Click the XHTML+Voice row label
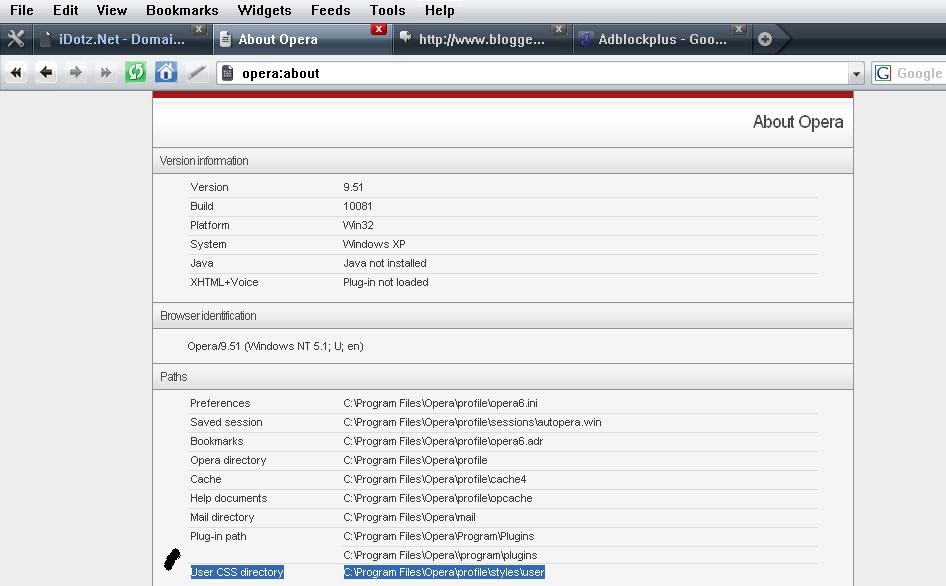Image resolution: width=946 pixels, height=586 pixels. (x=224, y=282)
